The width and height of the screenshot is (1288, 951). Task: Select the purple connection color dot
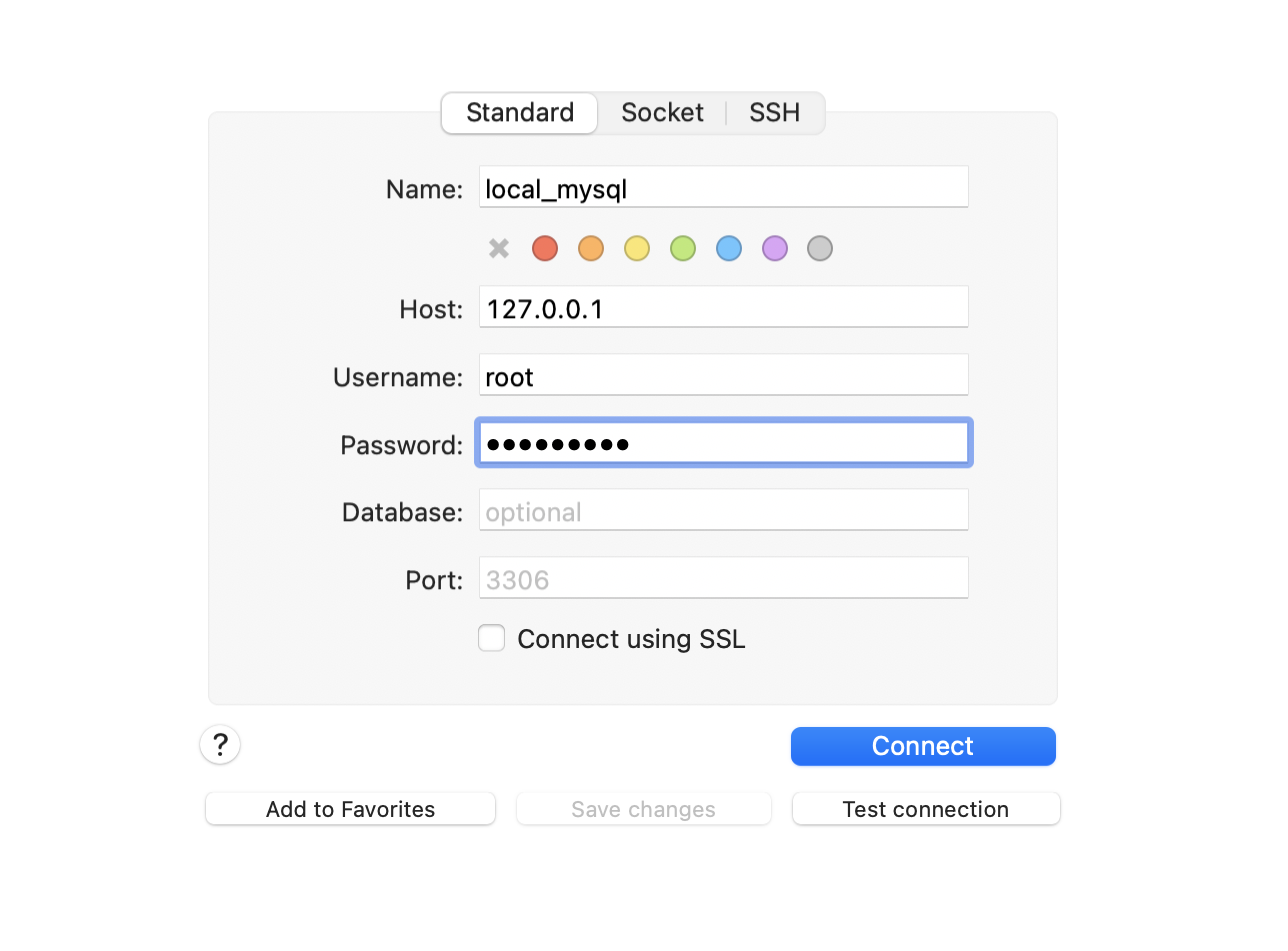pos(775,248)
